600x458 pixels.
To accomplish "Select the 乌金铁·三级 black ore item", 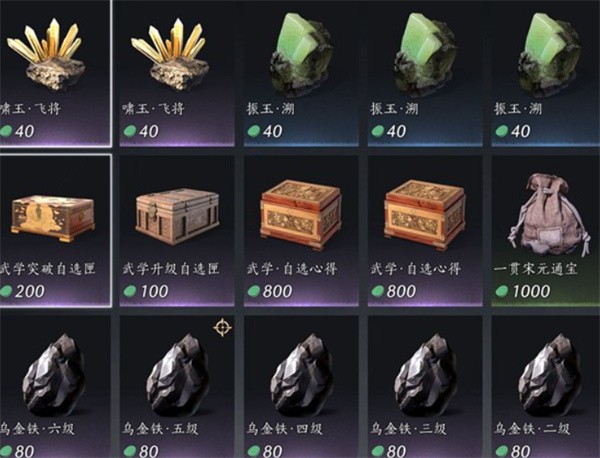I will tap(425, 386).
